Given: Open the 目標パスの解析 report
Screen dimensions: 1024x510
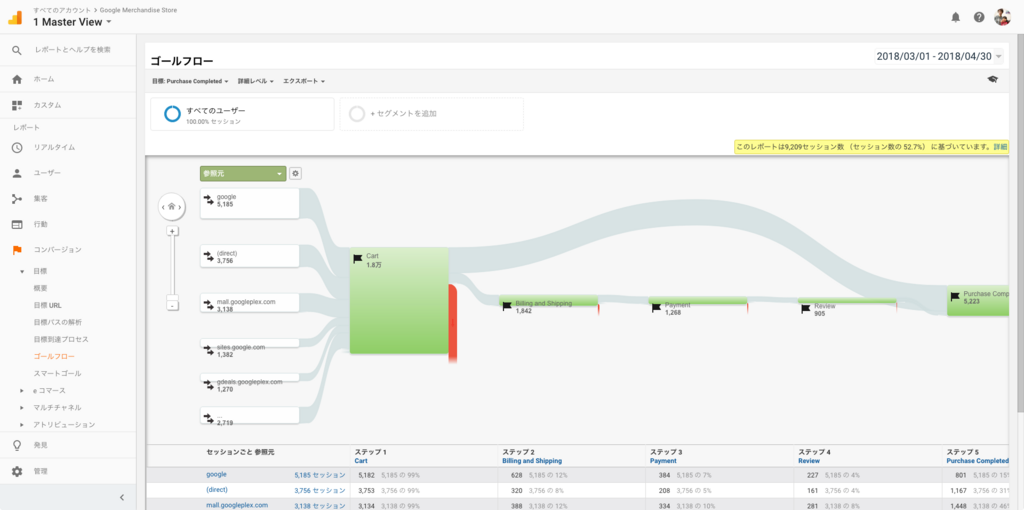Looking at the screenshot, I should [57, 322].
